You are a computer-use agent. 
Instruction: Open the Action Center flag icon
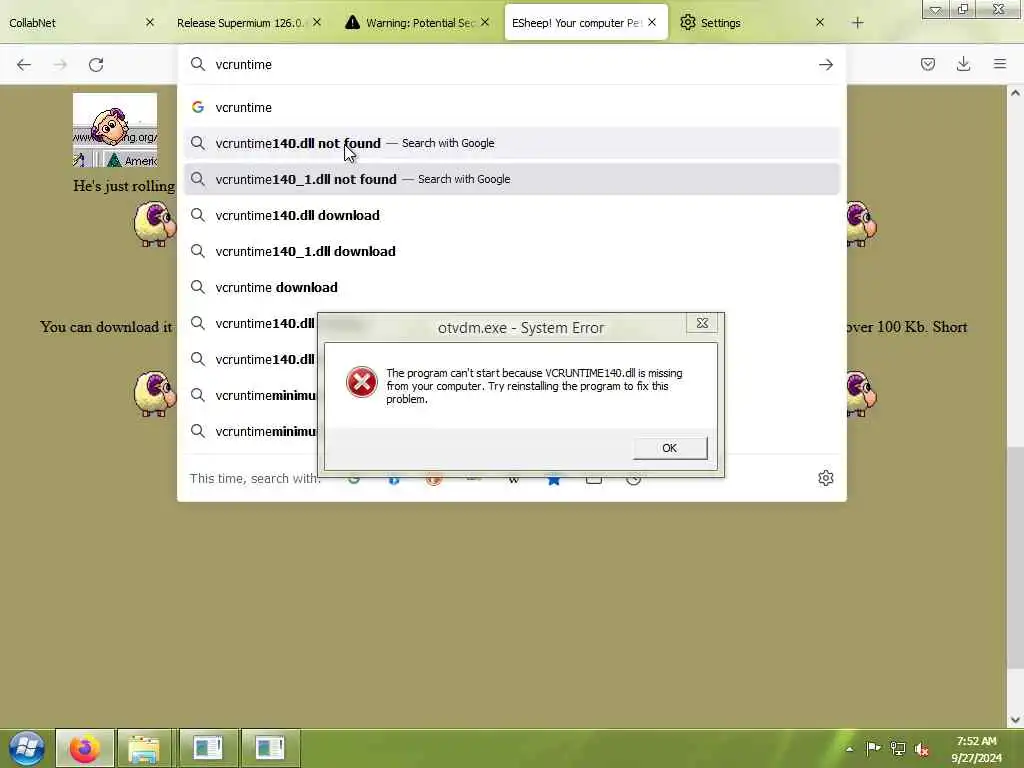[x=873, y=748]
